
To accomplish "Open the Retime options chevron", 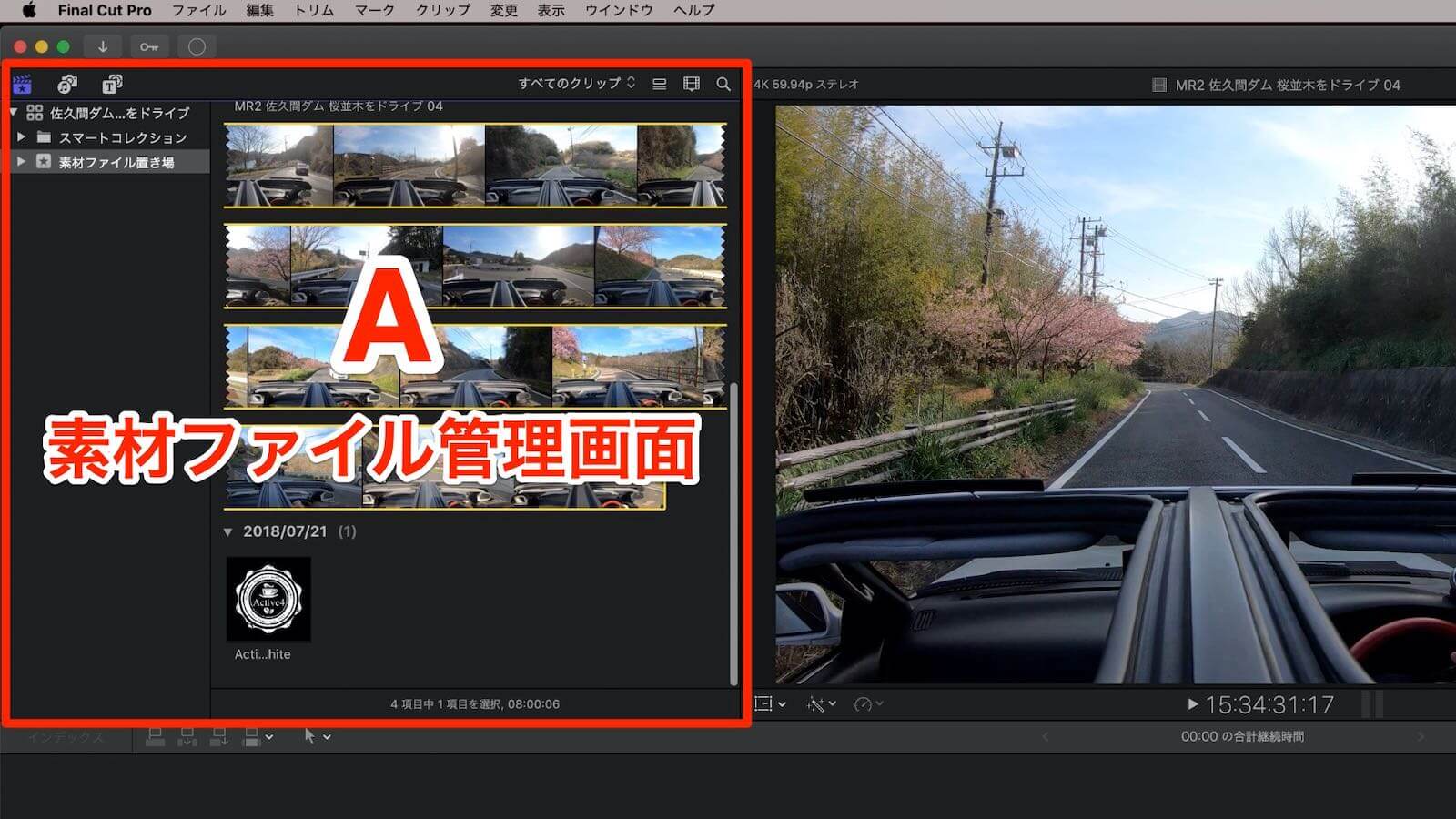I will [879, 704].
